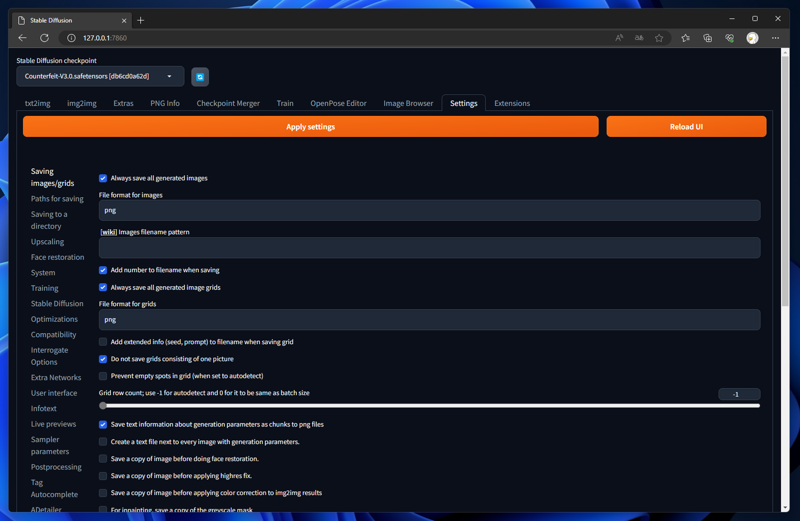This screenshot has width=800, height=521.
Task: Close the Stable Diffusion browser tab
Action: coord(124,20)
